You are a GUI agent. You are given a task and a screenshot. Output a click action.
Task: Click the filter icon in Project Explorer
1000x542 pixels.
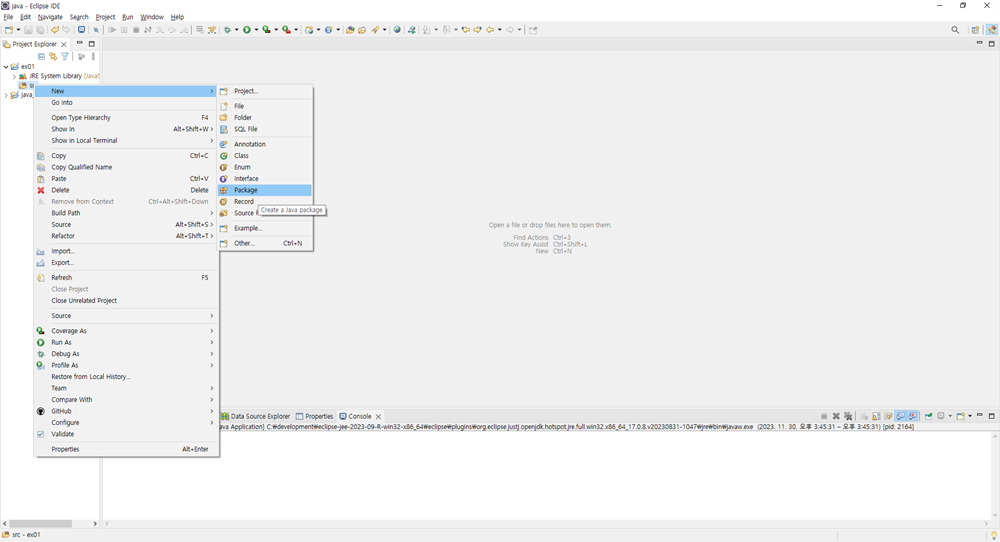(64, 57)
